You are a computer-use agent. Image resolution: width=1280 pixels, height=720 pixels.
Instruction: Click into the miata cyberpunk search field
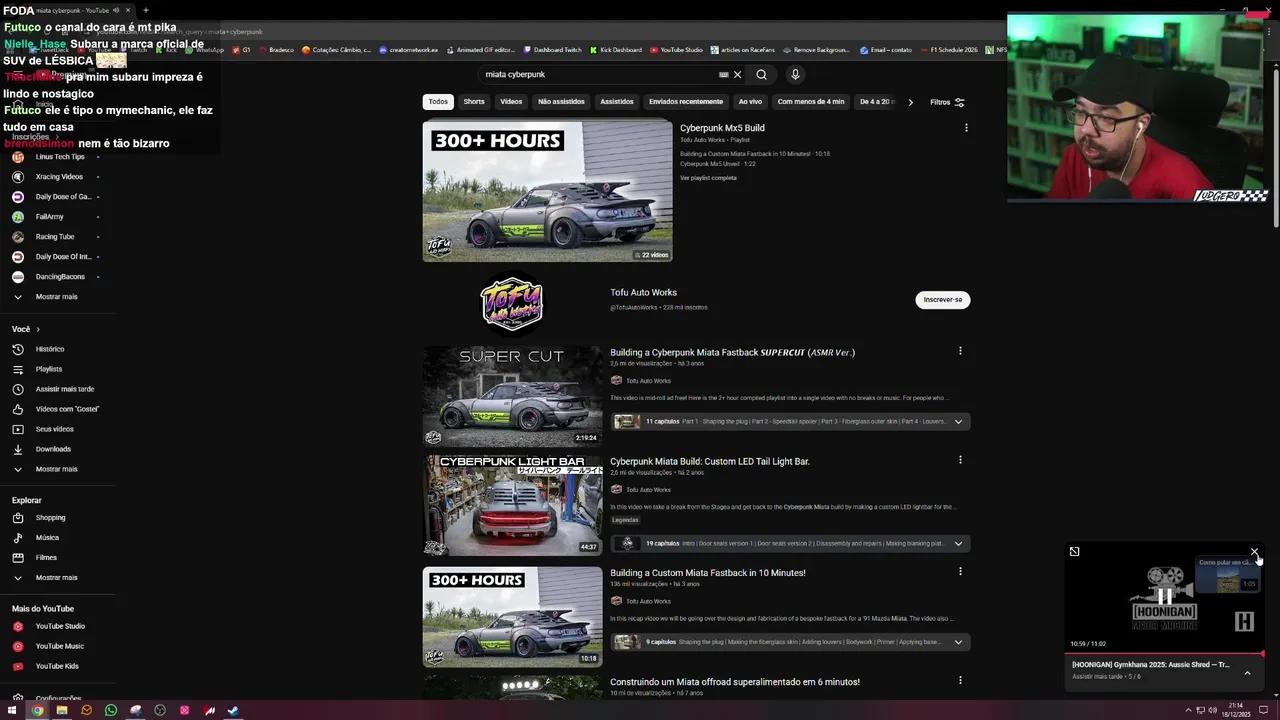(598, 74)
